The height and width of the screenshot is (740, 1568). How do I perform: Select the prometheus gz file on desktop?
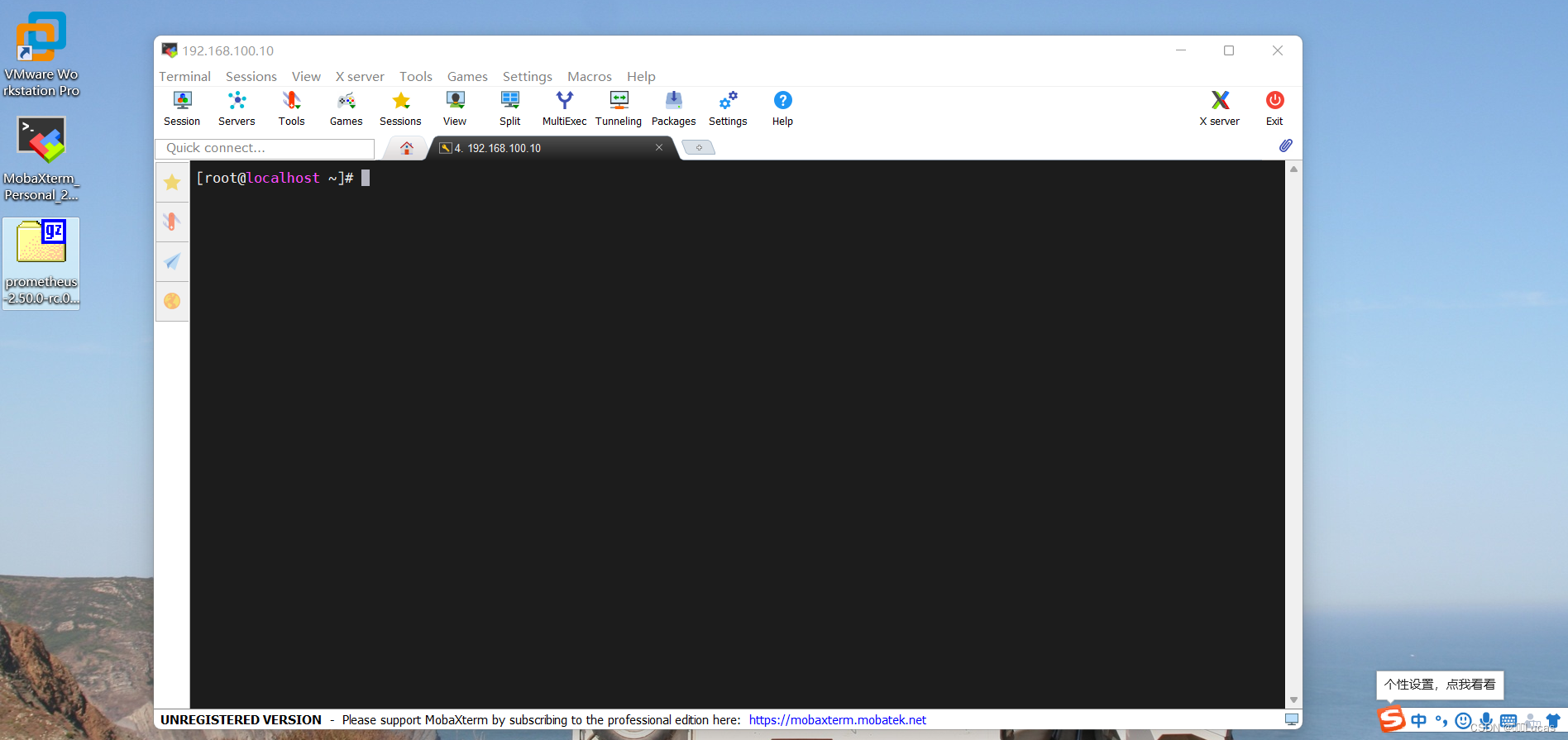[41, 263]
